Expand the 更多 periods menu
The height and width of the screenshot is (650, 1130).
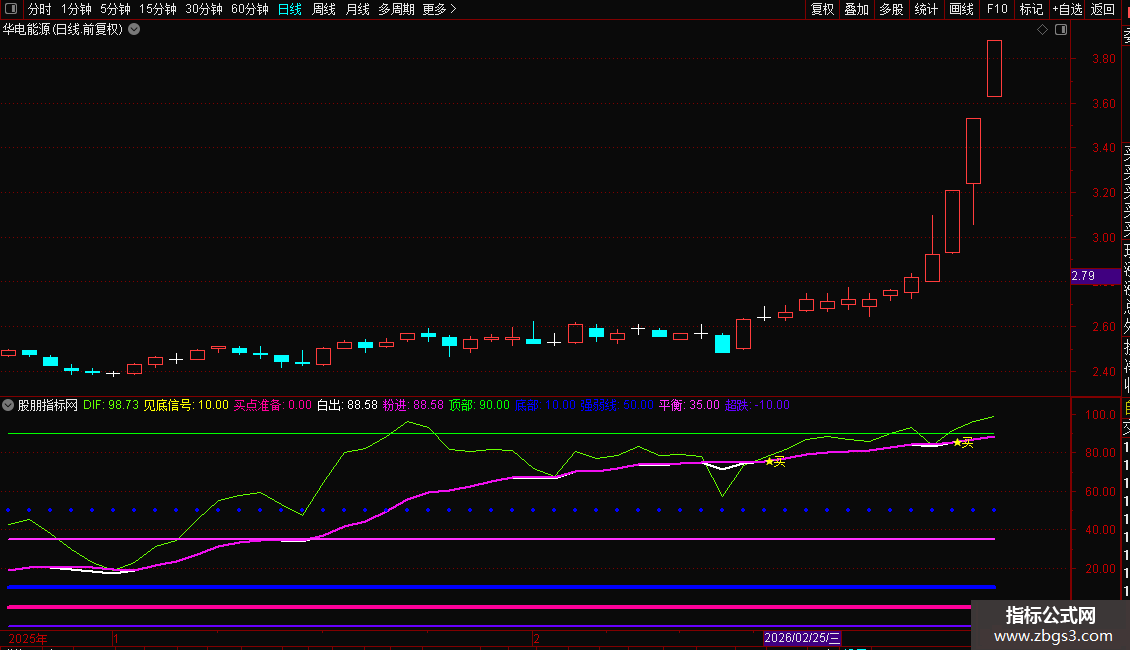(439, 9)
